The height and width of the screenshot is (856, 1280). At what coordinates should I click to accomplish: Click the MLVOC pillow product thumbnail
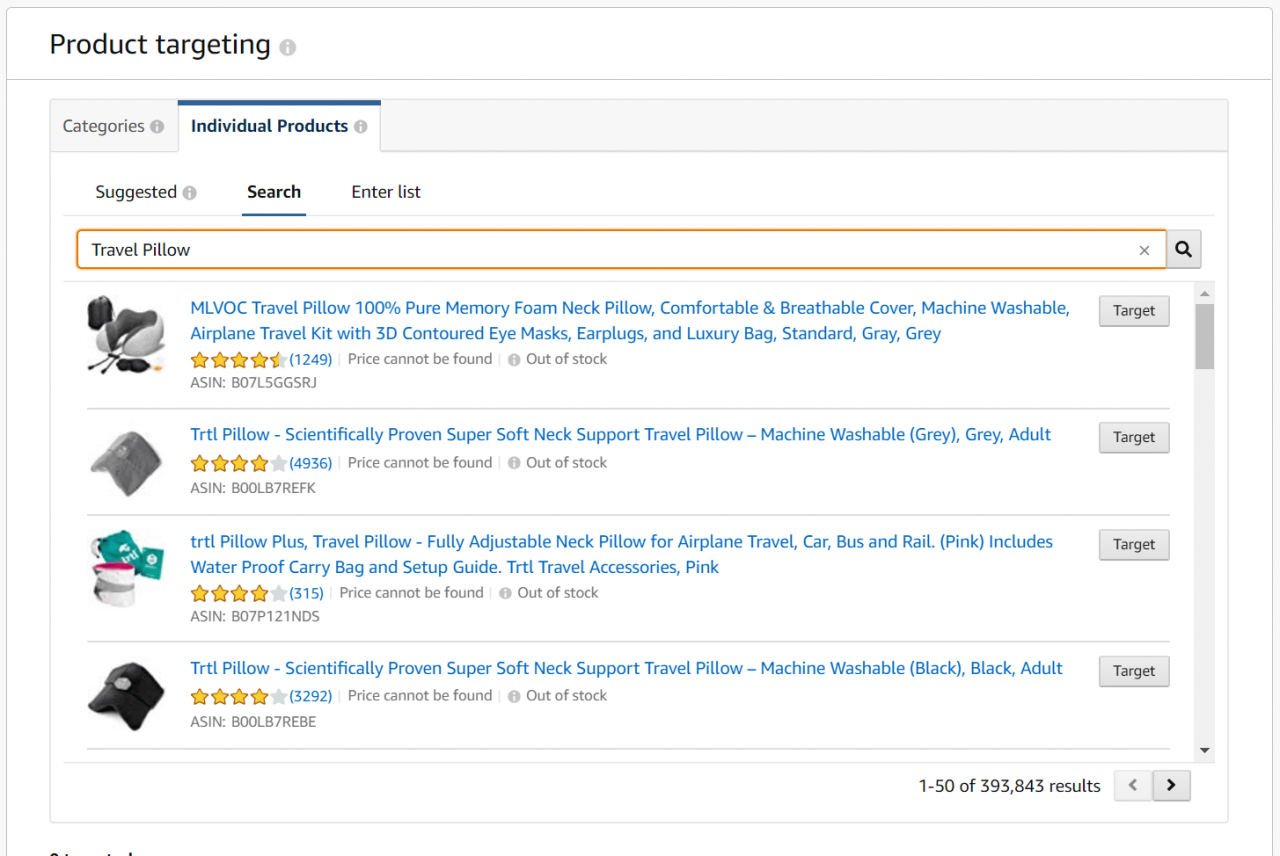[126, 335]
